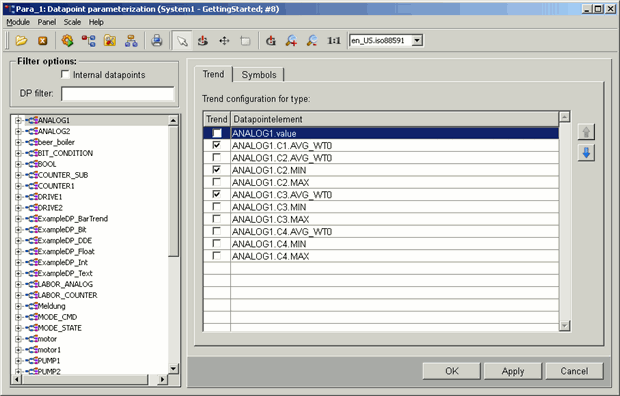Screen dimensions: 620x396
Task: Switch to the Symbols tab
Action: tap(259, 75)
